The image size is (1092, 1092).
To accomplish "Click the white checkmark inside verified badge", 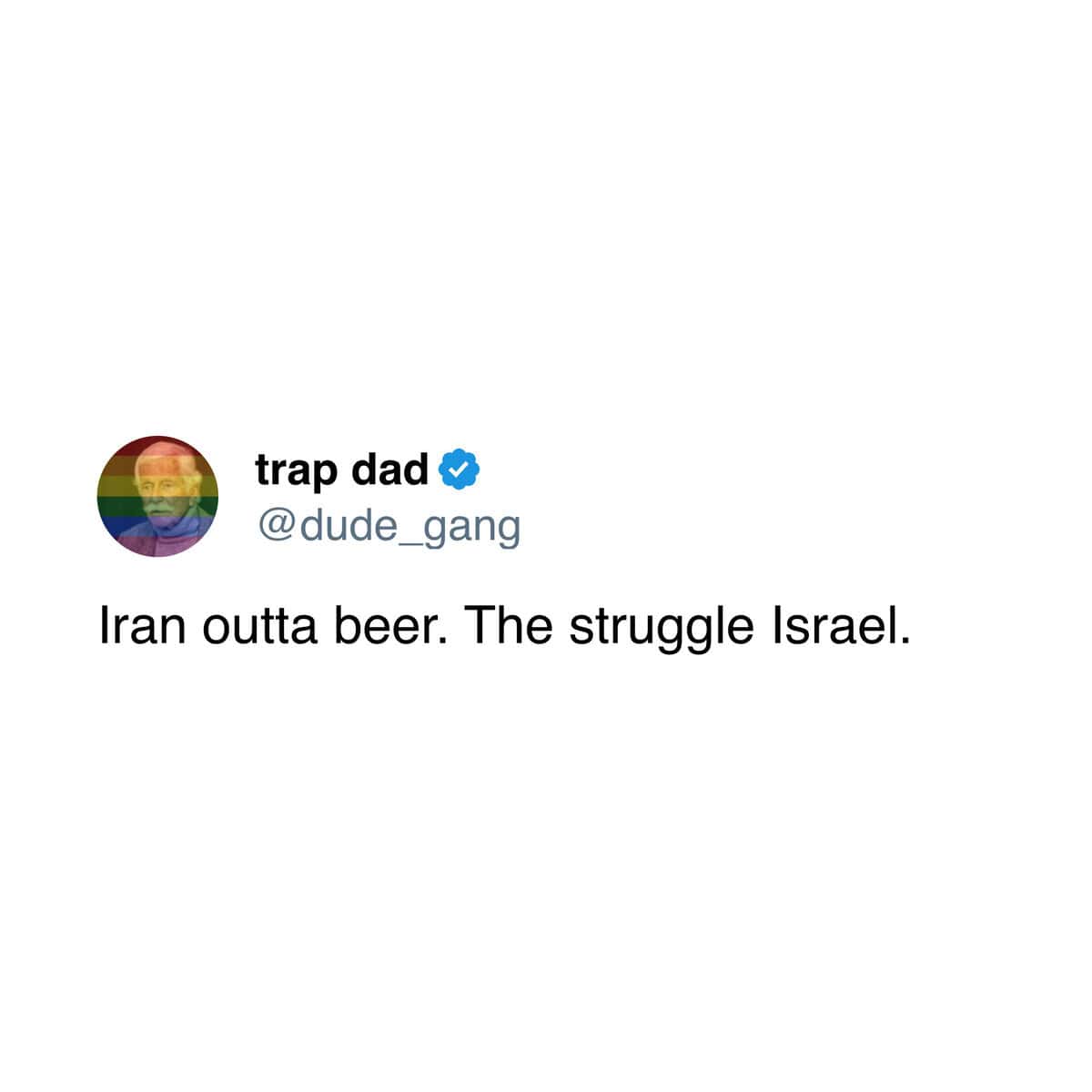I will pos(460,470).
